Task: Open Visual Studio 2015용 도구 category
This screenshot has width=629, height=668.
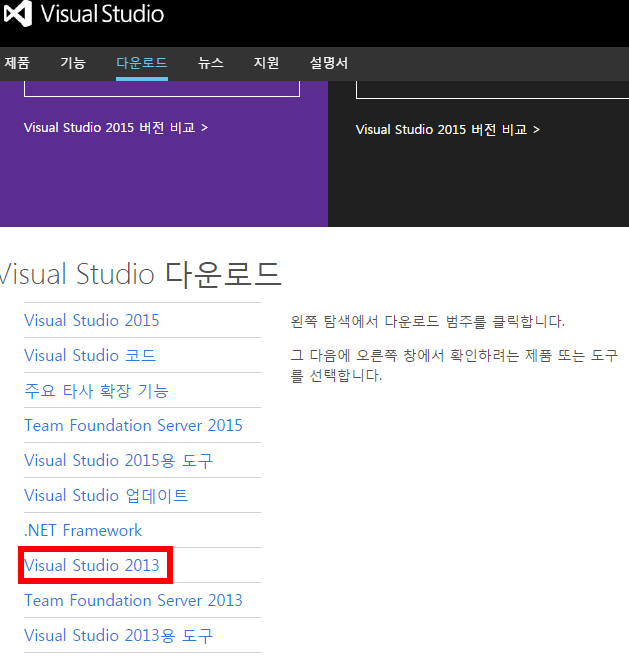Action: [118, 461]
